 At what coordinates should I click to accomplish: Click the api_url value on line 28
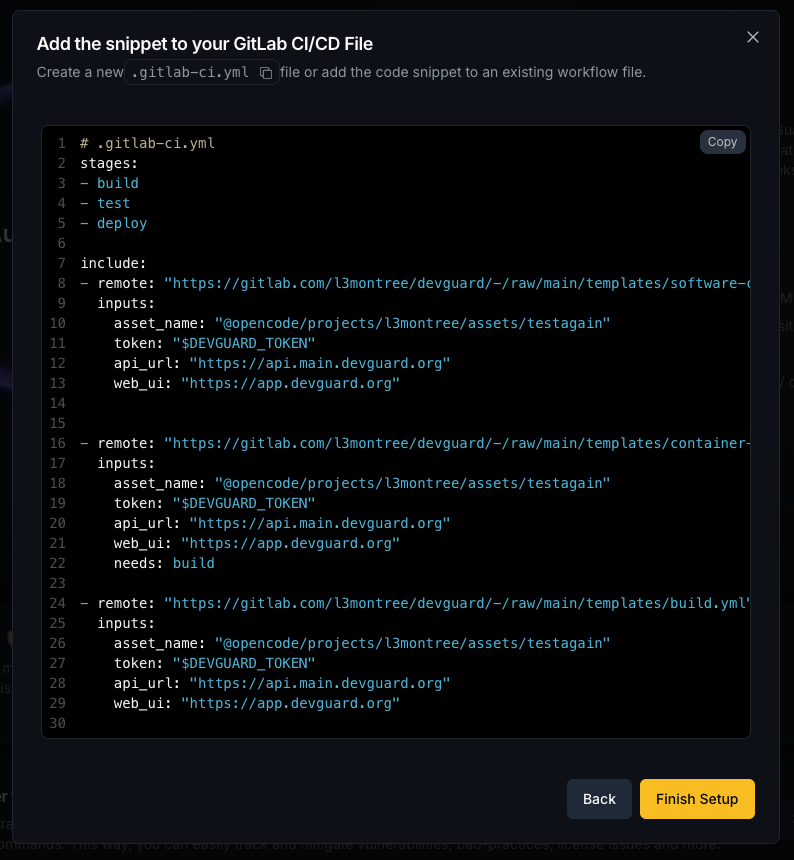point(320,683)
